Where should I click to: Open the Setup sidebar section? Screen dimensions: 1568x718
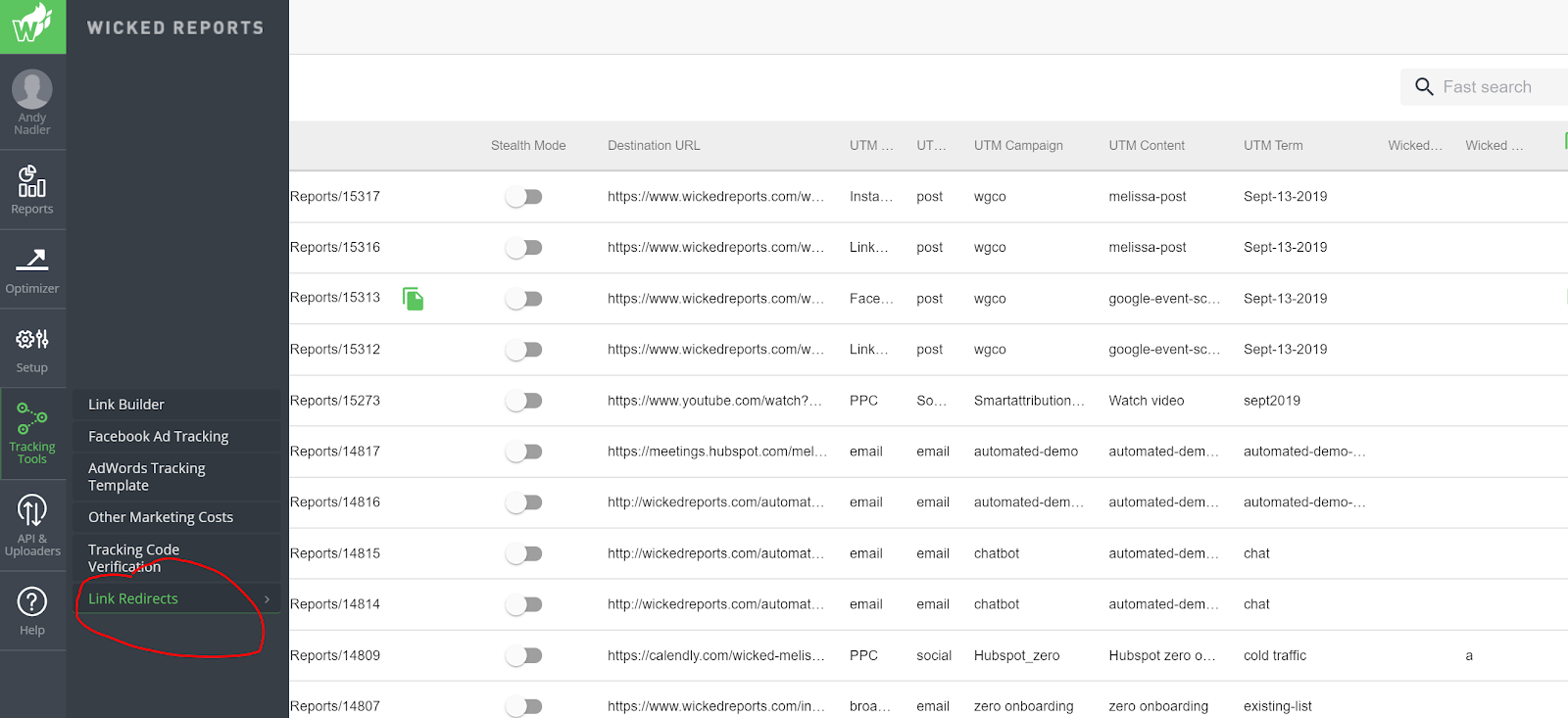[x=32, y=349]
